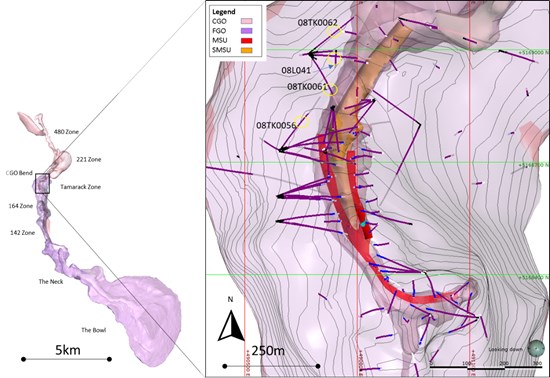Click the yellow circle beside 08TK0056
The width and height of the screenshot is (550, 378).
pos(302,122)
